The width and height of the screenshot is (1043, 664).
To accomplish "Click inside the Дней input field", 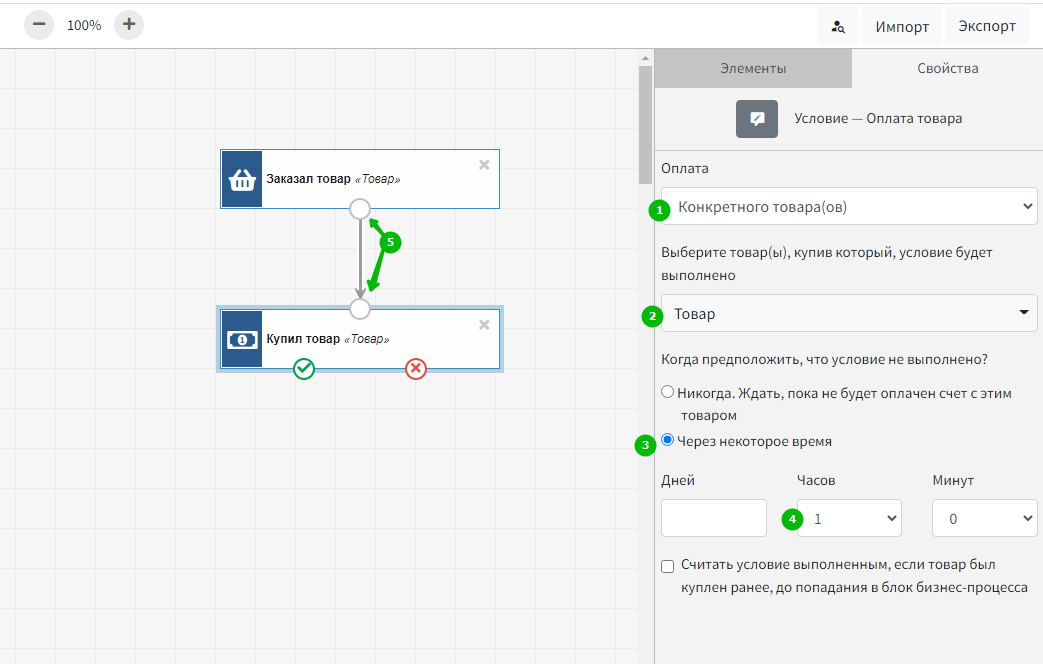I will pyautogui.click(x=714, y=518).
